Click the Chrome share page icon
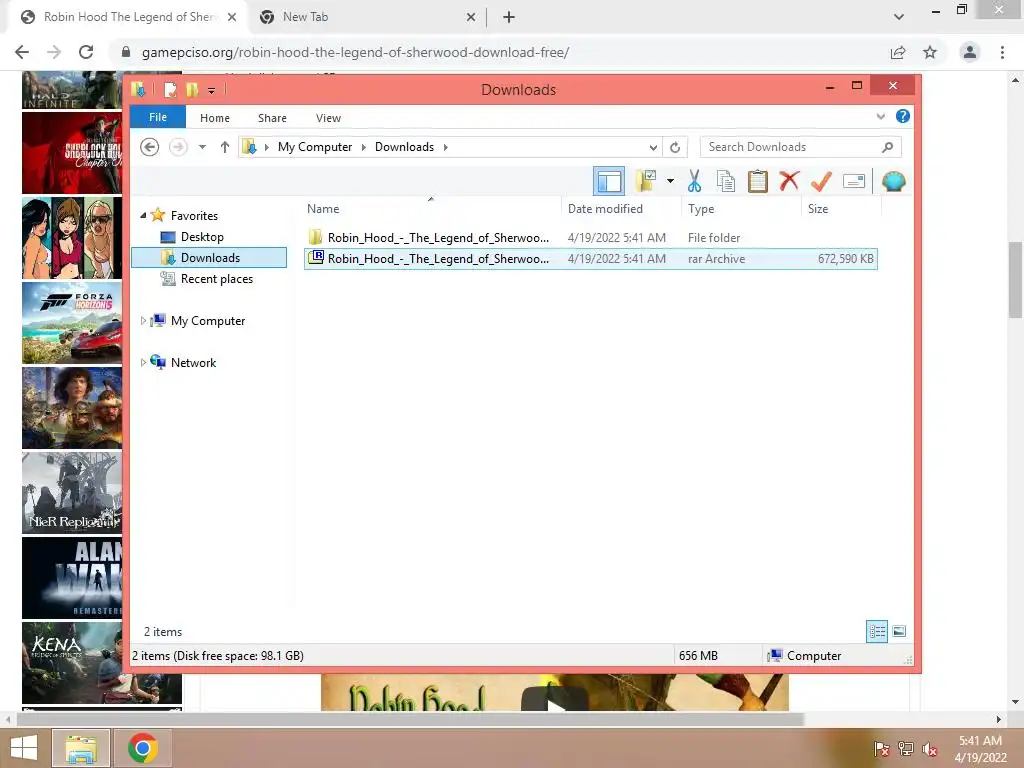 pos(898,52)
